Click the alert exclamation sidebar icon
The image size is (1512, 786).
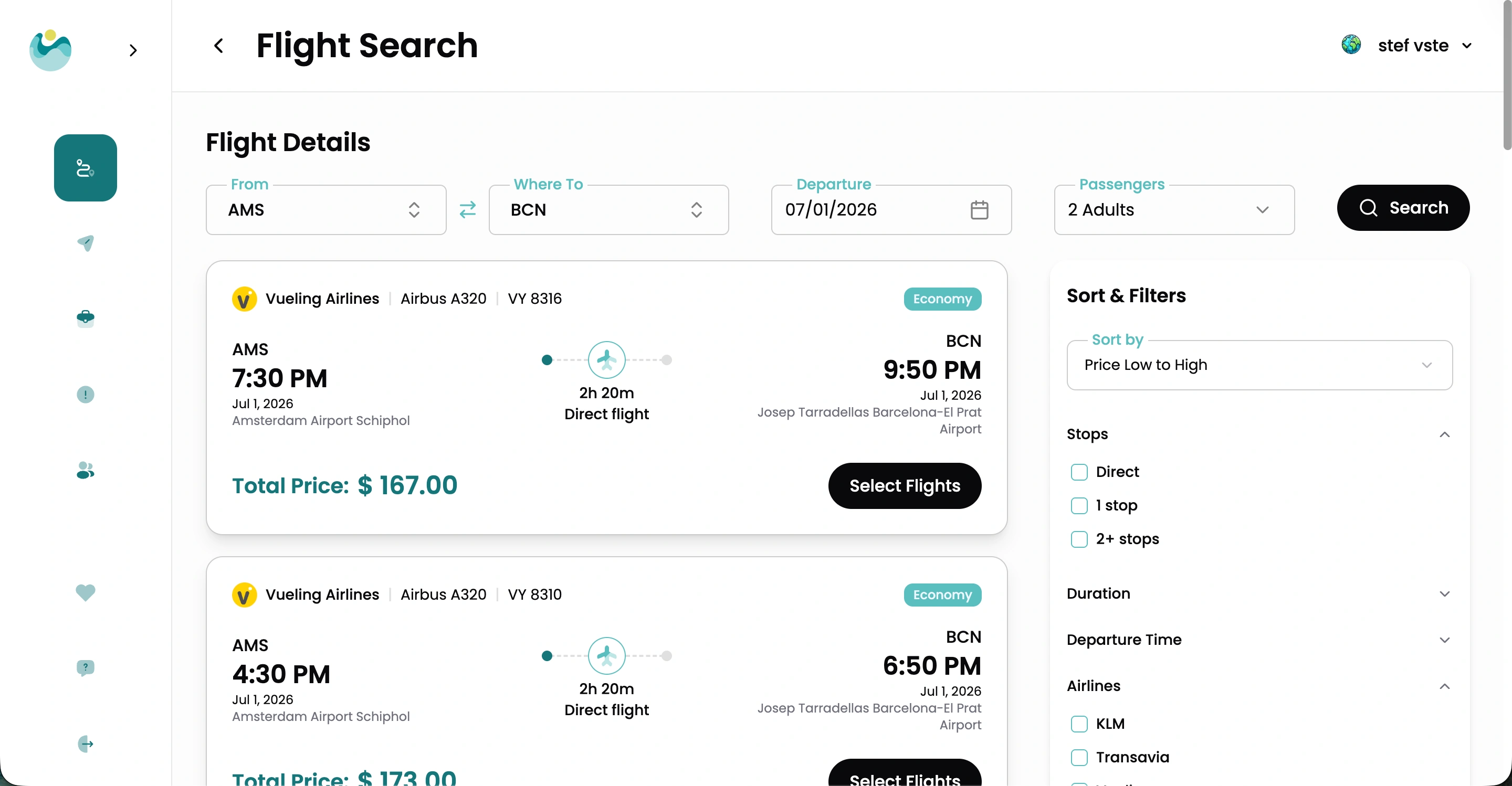click(86, 394)
